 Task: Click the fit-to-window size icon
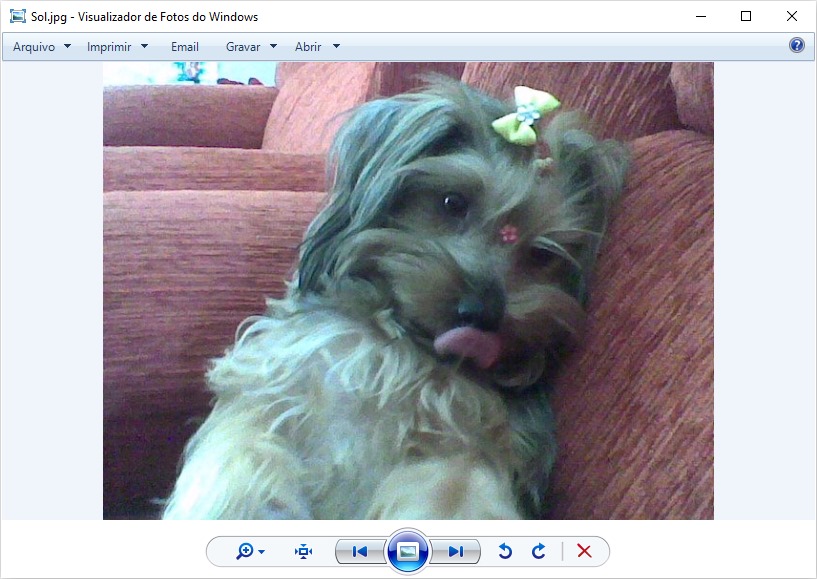(304, 551)
